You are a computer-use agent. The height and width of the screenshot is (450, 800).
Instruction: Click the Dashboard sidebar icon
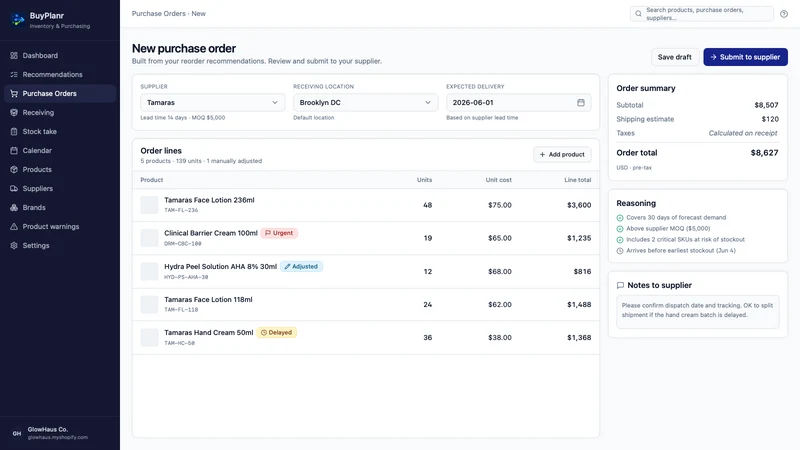(x=14, y=55)
